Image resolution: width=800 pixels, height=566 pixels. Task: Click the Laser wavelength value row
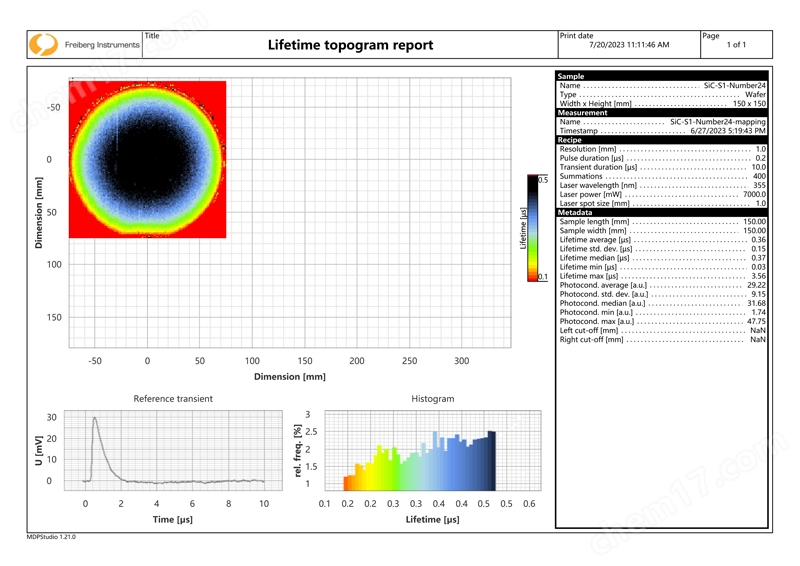pyautogui.click(x=662, y=185)
